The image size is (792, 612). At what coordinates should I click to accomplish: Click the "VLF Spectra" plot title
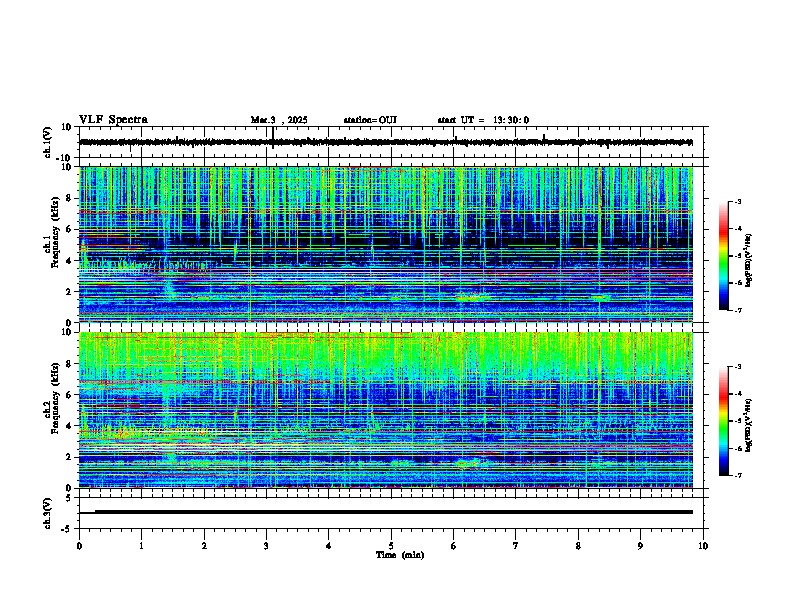click(x=113, y=120)
